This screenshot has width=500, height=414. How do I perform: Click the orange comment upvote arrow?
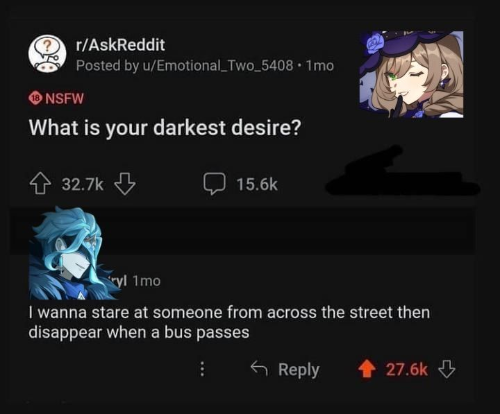click(367, 369)
